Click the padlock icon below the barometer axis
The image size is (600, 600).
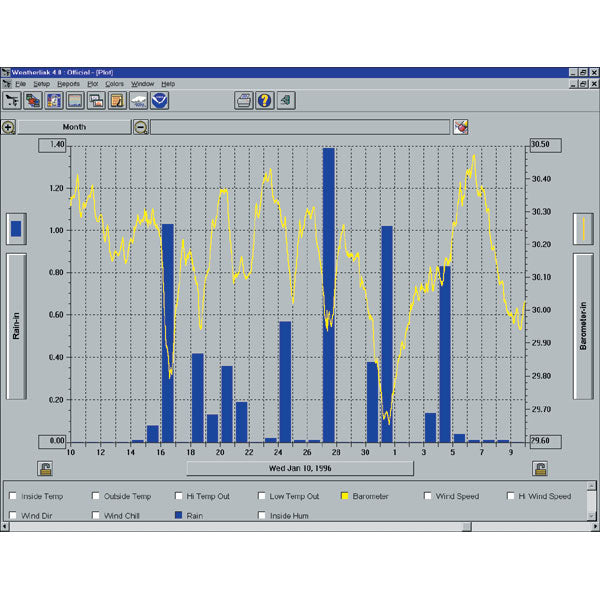(x=539, y=467)
